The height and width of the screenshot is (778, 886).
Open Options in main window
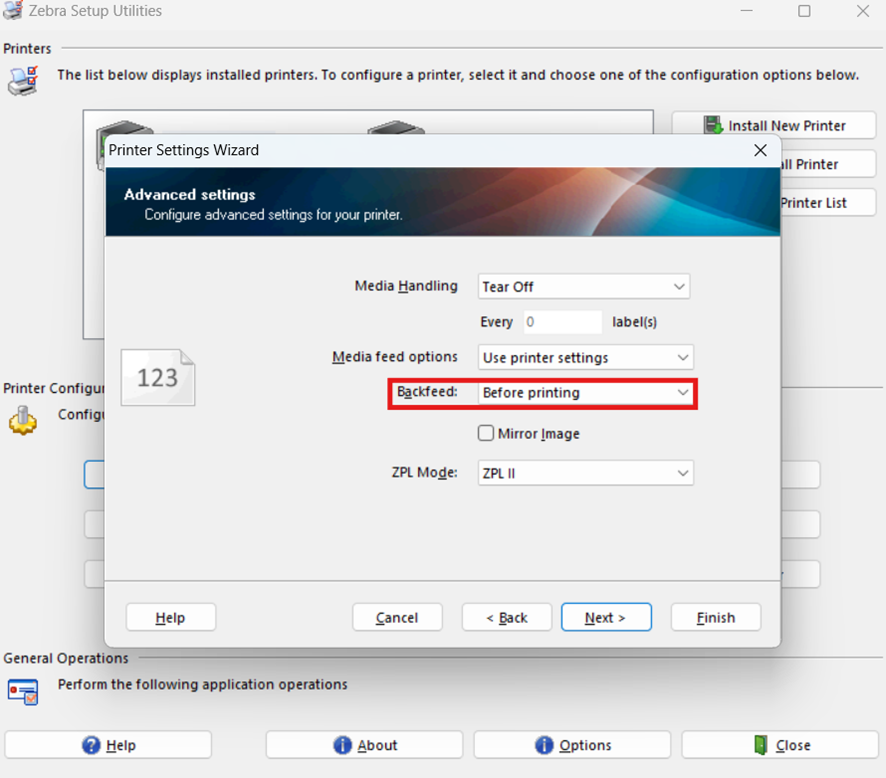[572, 745]
